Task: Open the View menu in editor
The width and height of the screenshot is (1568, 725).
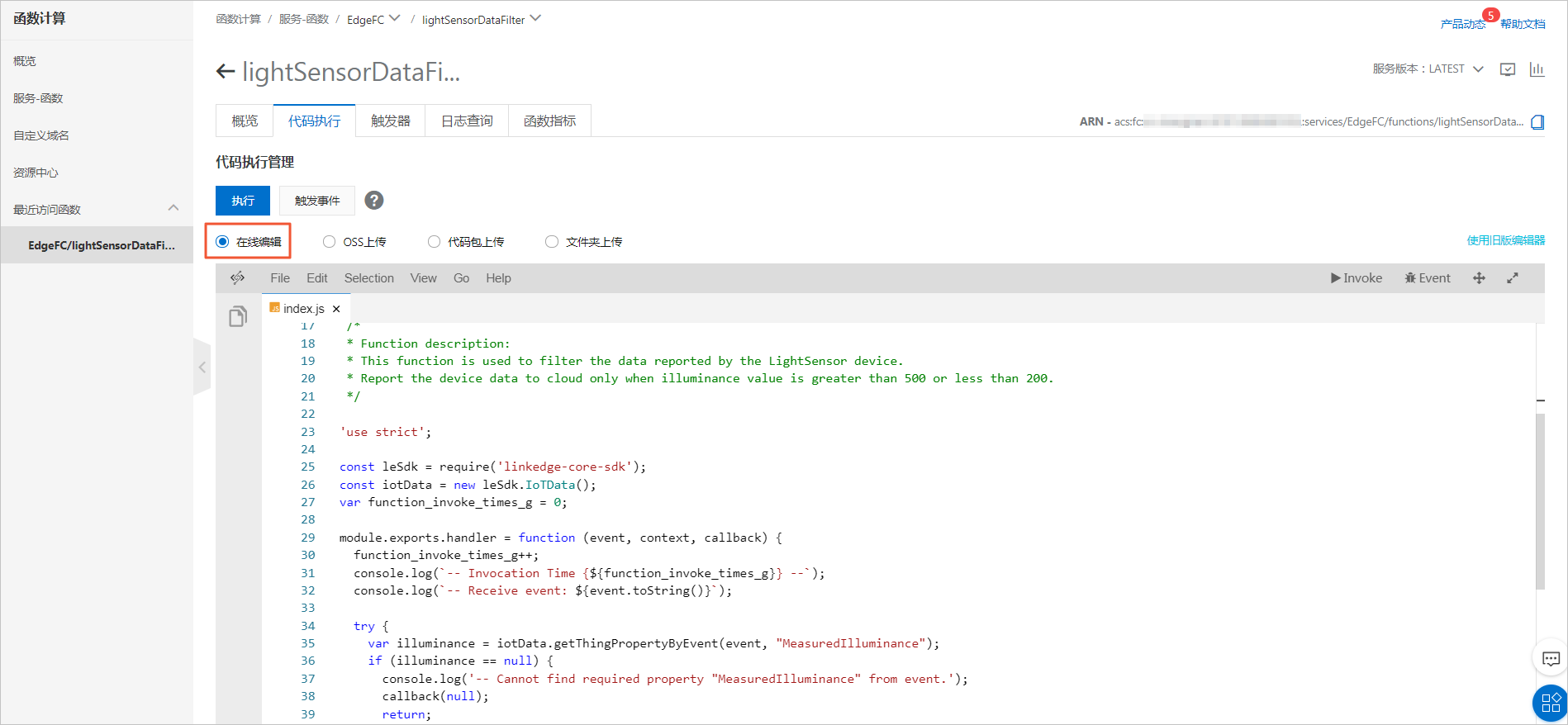Action: [x=424, y=278]
